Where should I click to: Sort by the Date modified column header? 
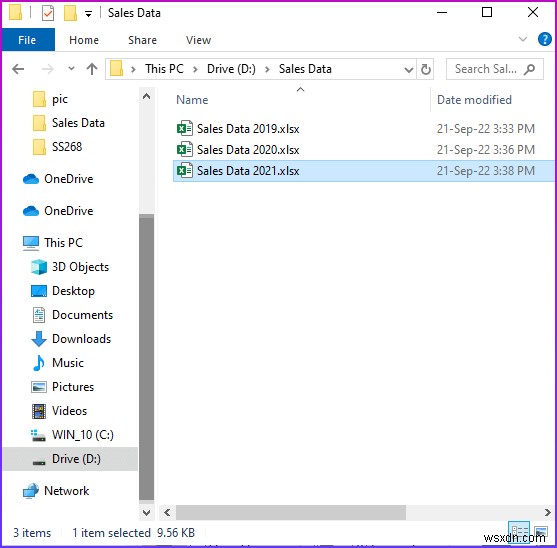click(x=474, y=100)
